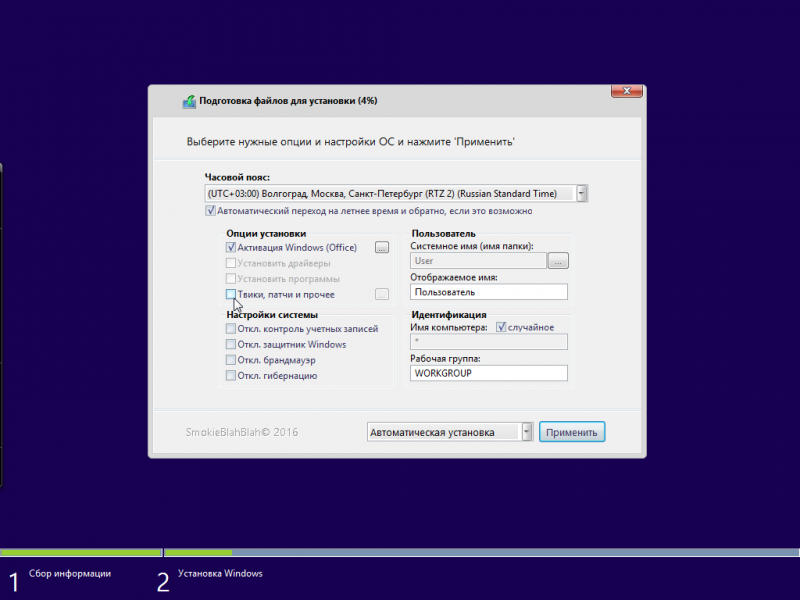This screenshot has width=800, height=600.
Task: Open tweaks and patches ellipsis button
Action: pos(382,294)
